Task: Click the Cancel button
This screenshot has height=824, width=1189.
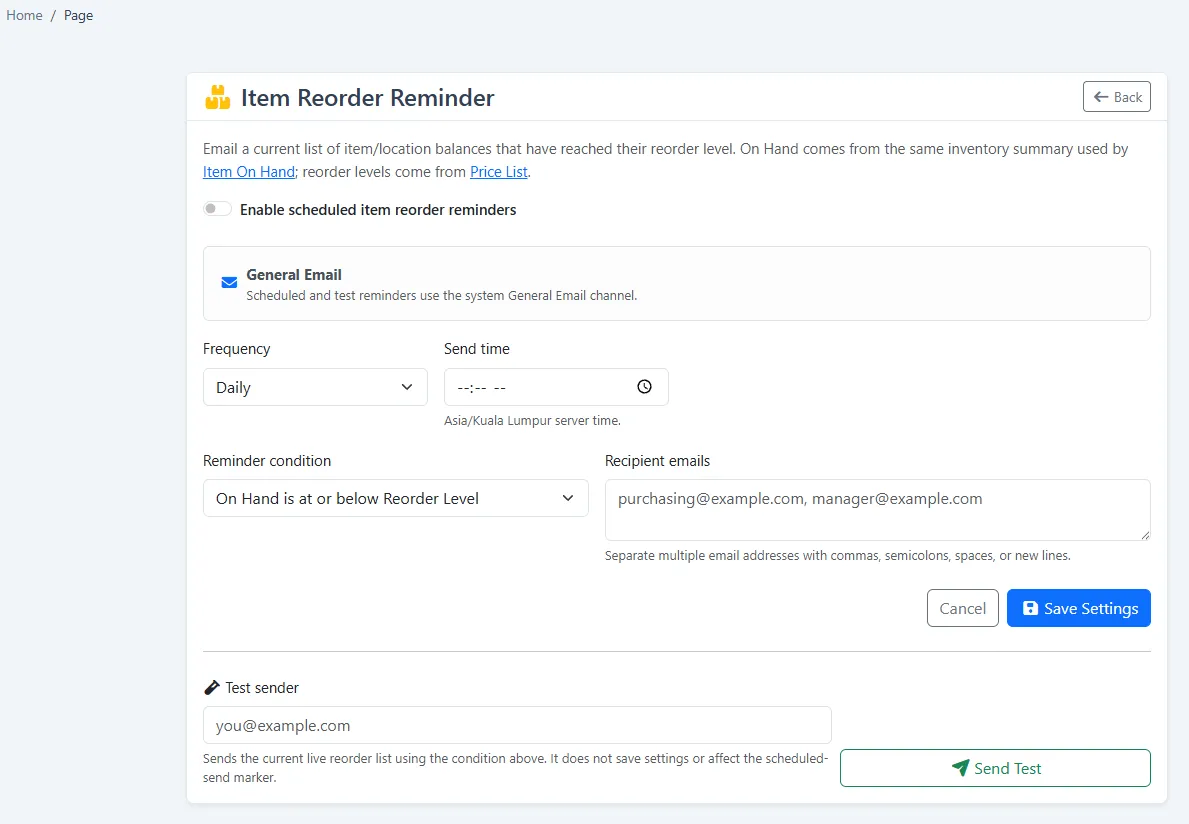Action: coord(962,608)
